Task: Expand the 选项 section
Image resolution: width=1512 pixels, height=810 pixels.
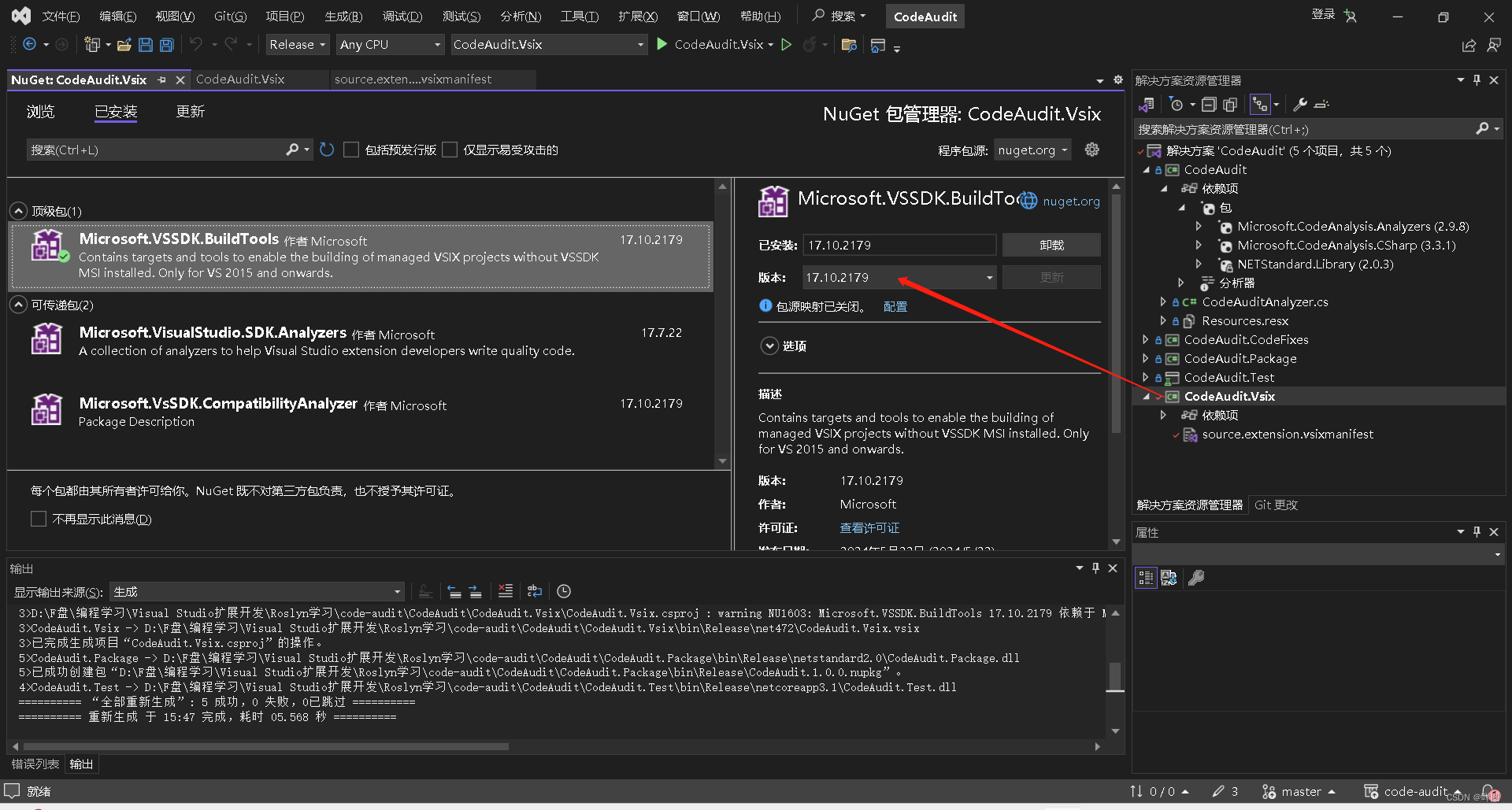Action: click(x=769, y=346)
